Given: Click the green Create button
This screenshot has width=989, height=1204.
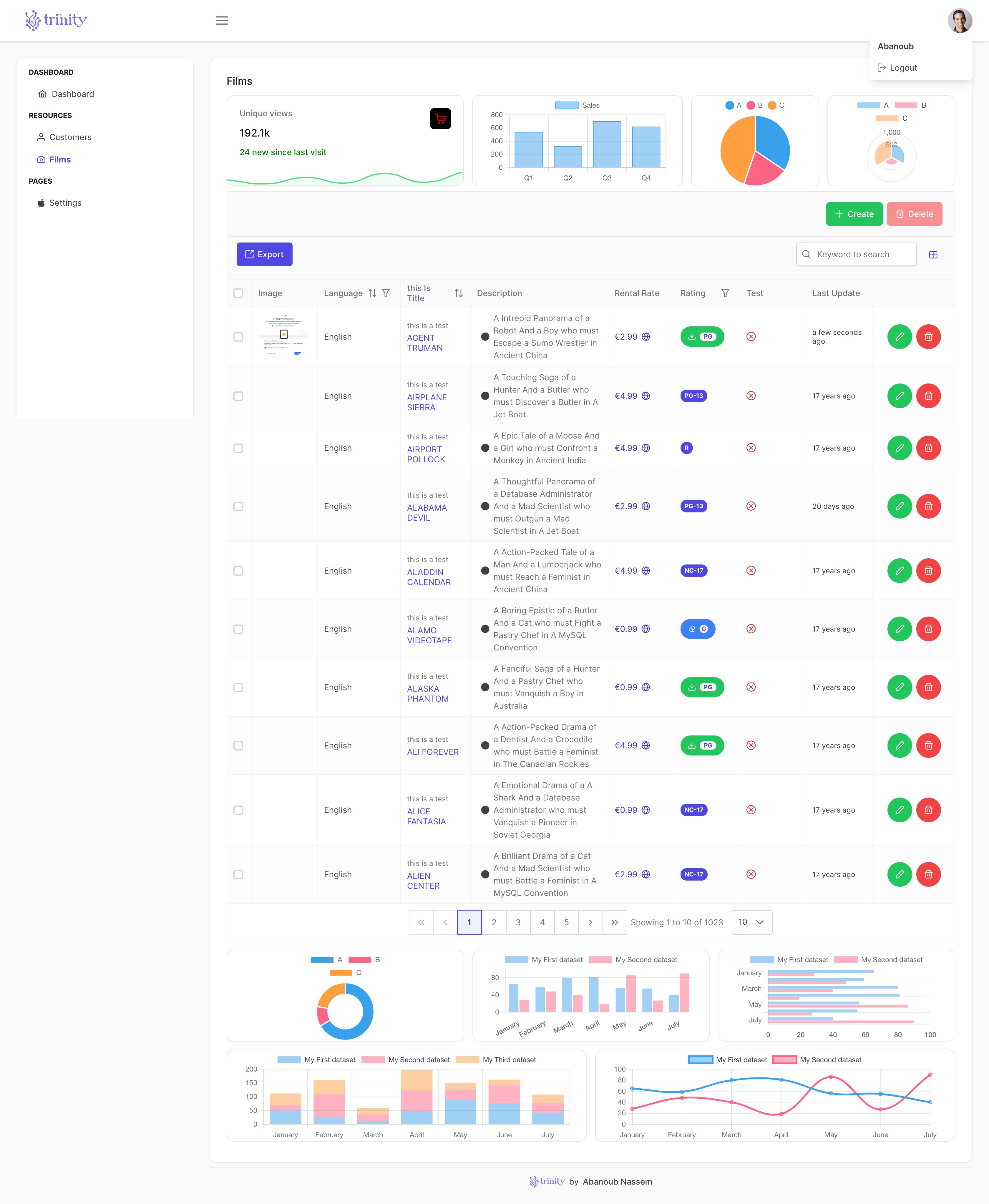Looking at the screenshot, I should [x=854, y=214].
